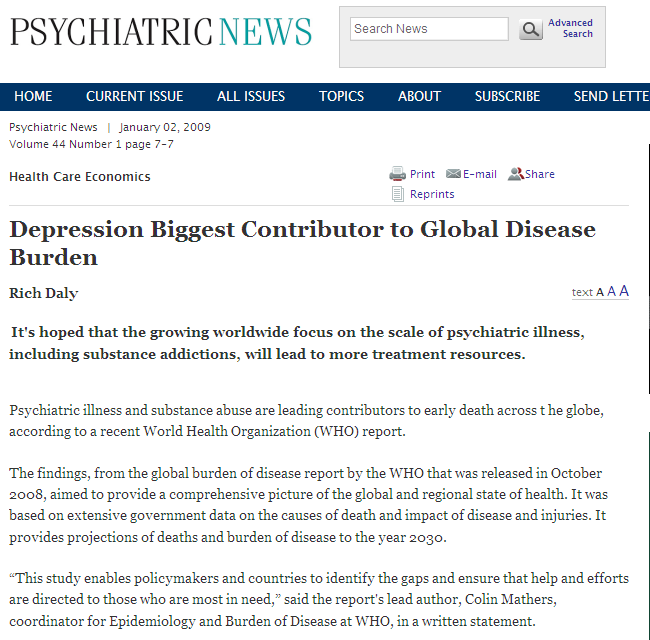Open the SEND LETTER menu item
Screen dimensions: 650x640
point(611,96)
